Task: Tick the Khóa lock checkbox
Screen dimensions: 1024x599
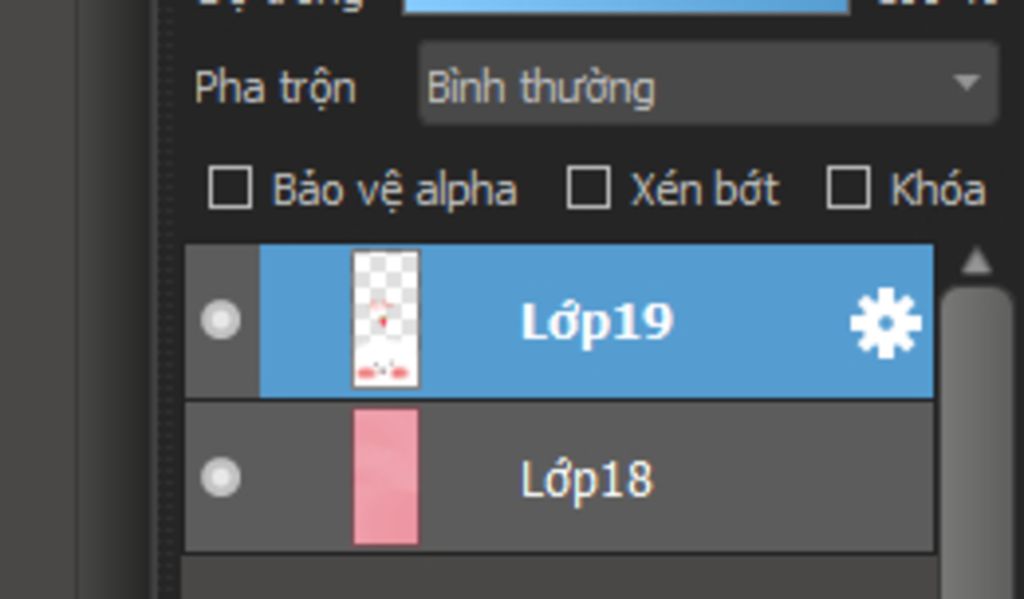Action: point(848,188)
